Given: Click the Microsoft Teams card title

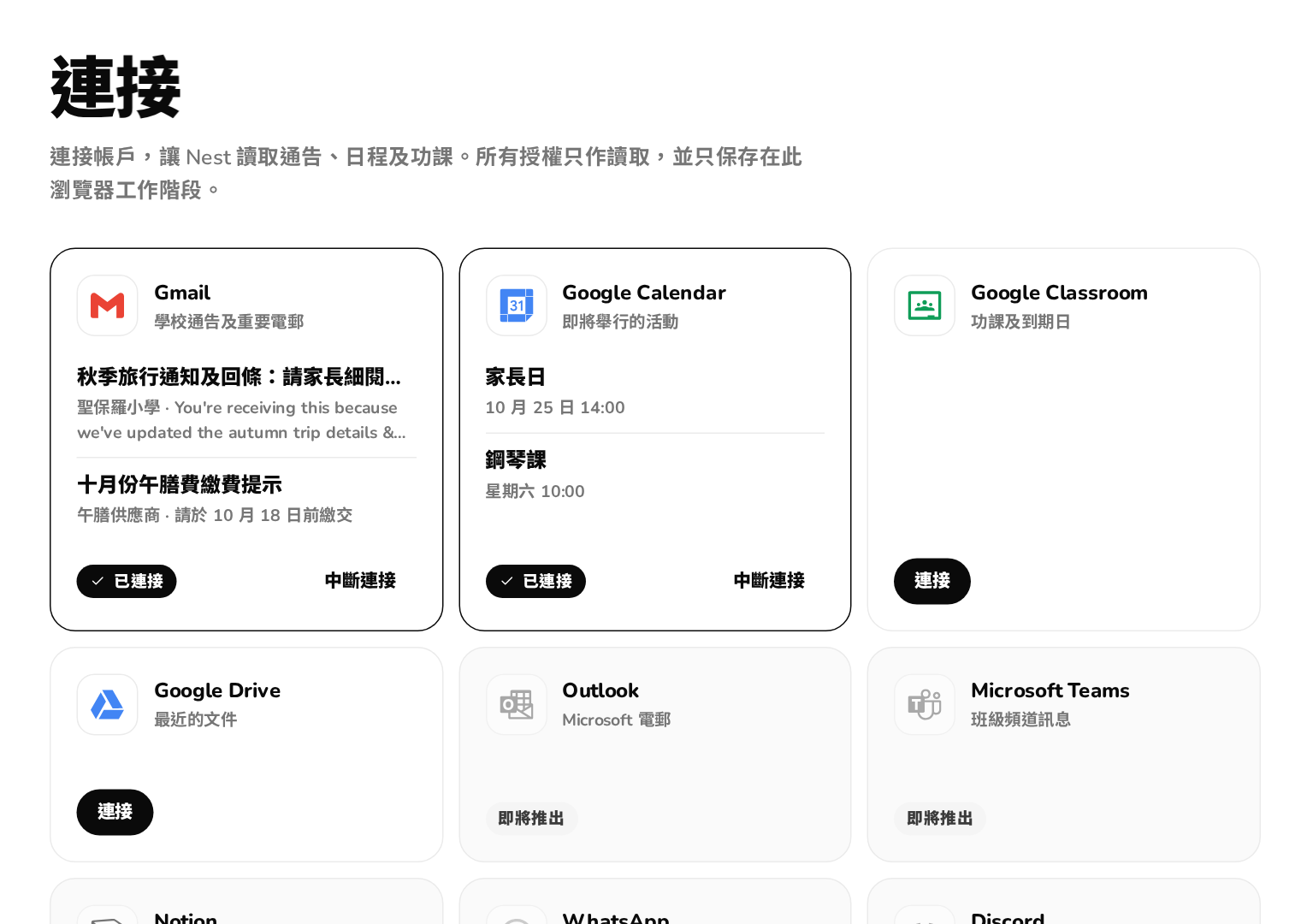Looking at the screenshot, I should (1050, 690).
